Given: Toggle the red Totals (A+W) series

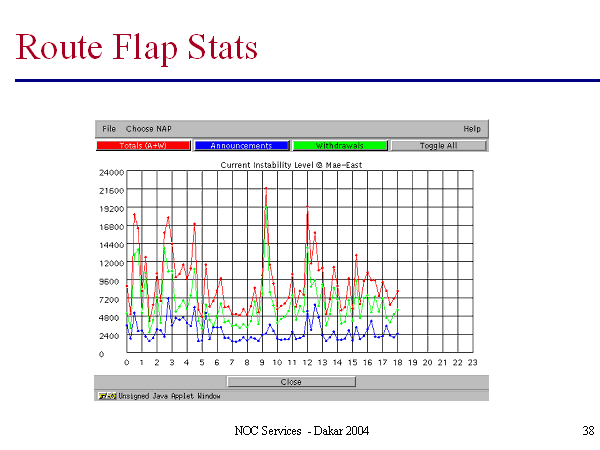Looking at the screenshot, I should pos(144,146).
